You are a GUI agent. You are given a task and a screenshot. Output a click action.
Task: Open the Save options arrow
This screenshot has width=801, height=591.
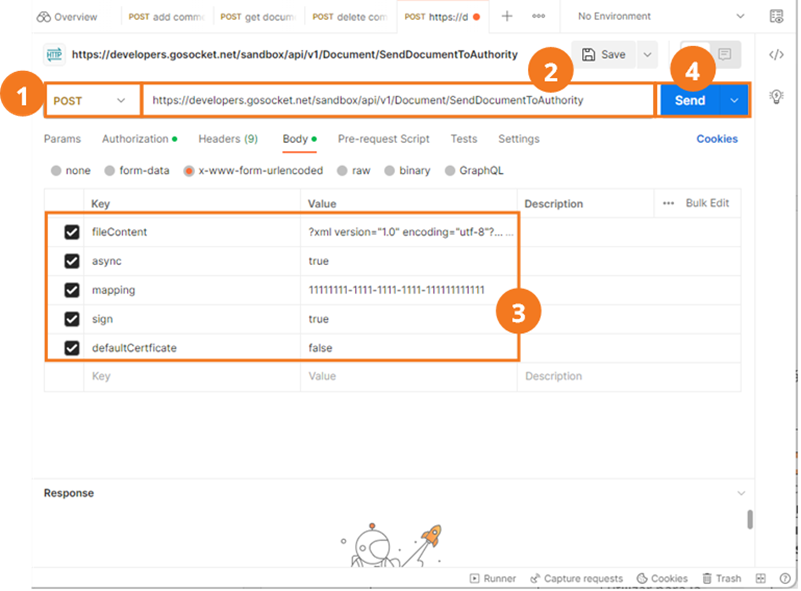pos(647,55)
